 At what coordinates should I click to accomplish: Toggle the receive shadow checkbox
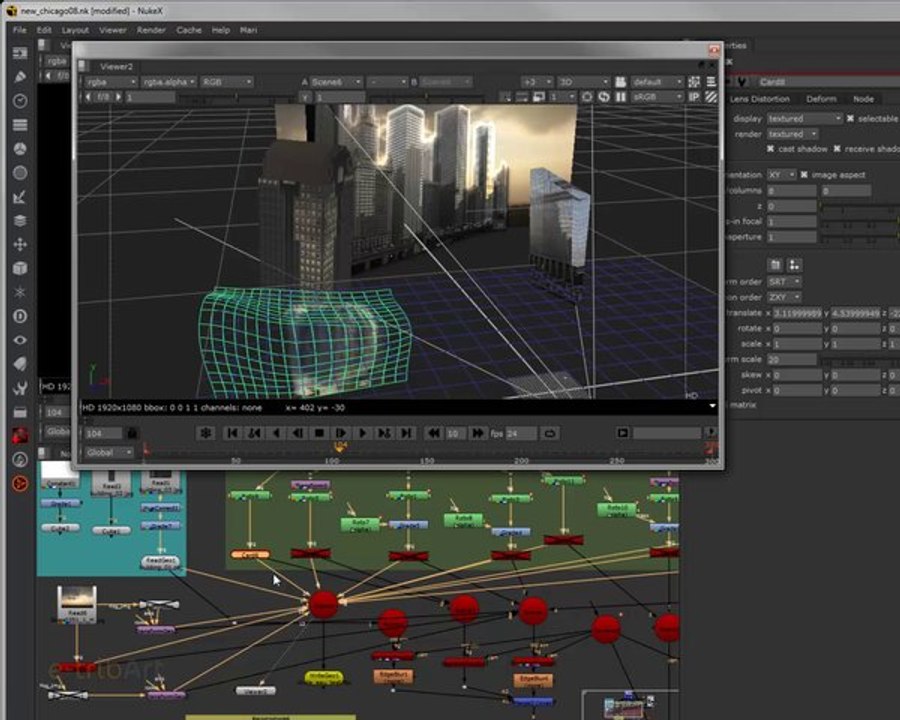(x=837, y=149)
